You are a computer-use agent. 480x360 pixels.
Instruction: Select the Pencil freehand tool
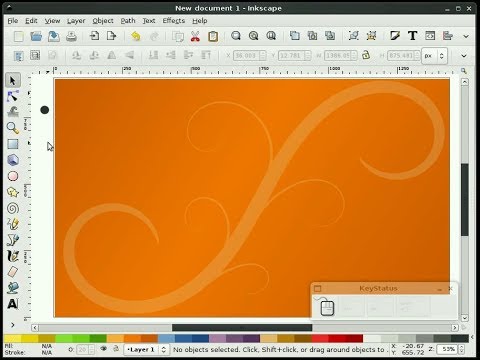[13, 224]
